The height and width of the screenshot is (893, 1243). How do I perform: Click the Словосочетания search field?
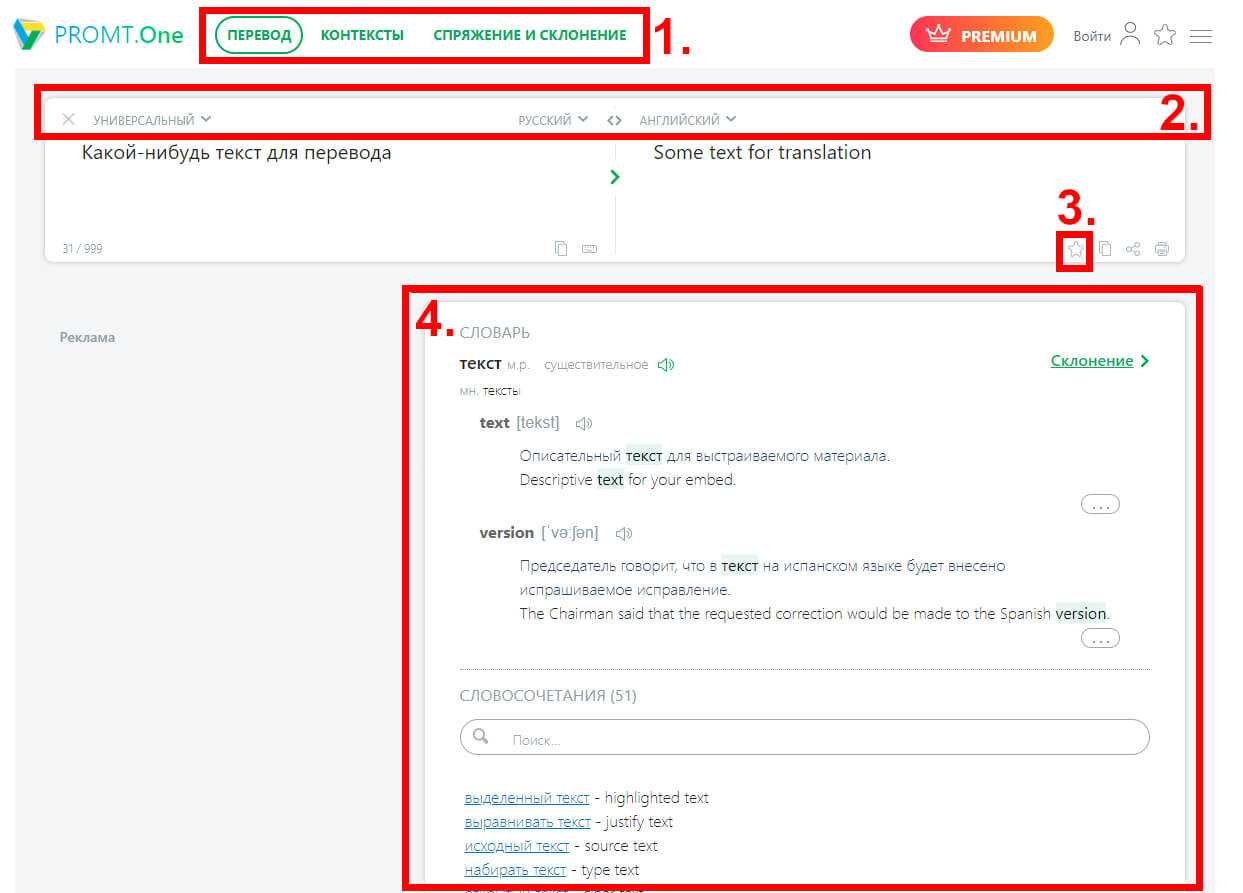click(x=804, y=739)
